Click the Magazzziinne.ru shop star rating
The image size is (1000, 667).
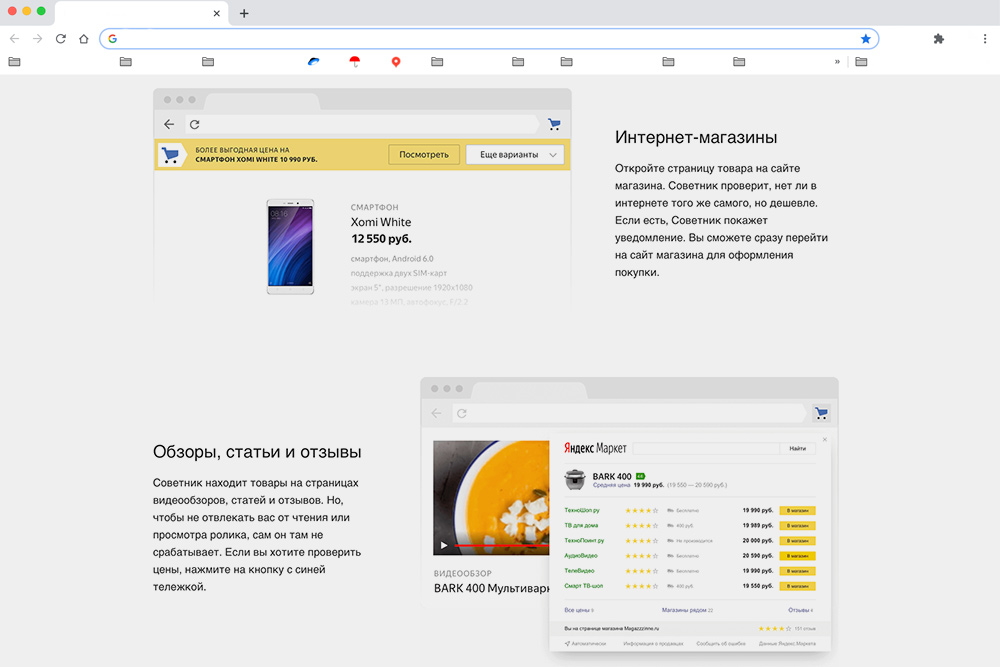click(775, 629)
